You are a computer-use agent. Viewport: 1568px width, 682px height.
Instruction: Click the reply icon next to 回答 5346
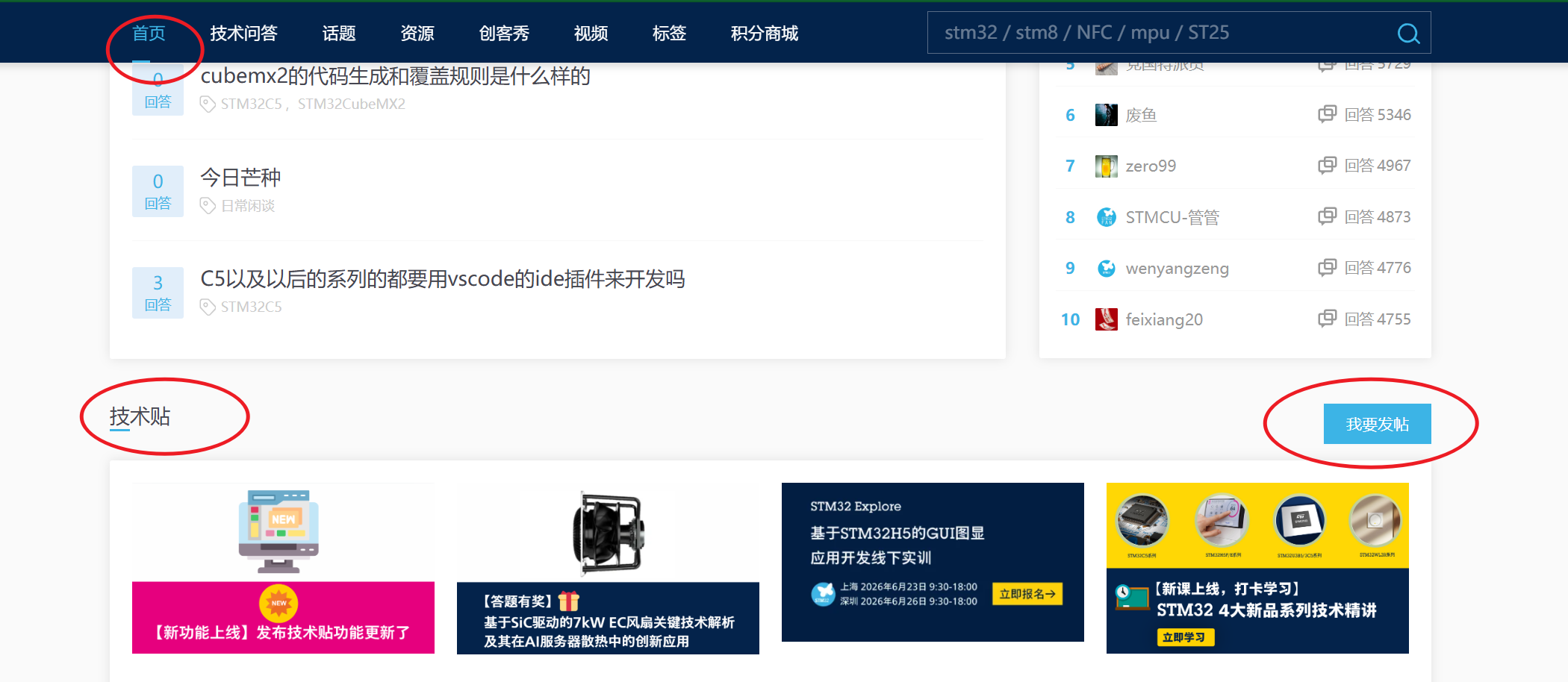pyautogui.click(x=1327, y=114)
